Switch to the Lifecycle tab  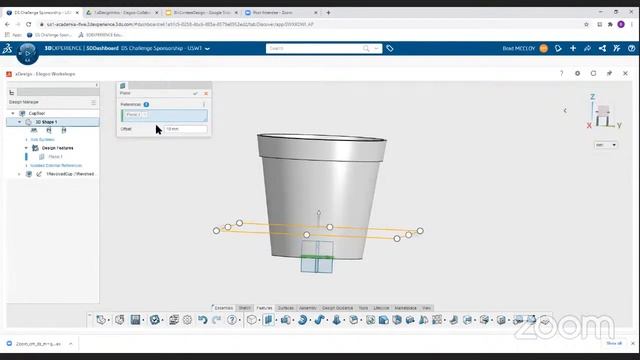point(381,308)
